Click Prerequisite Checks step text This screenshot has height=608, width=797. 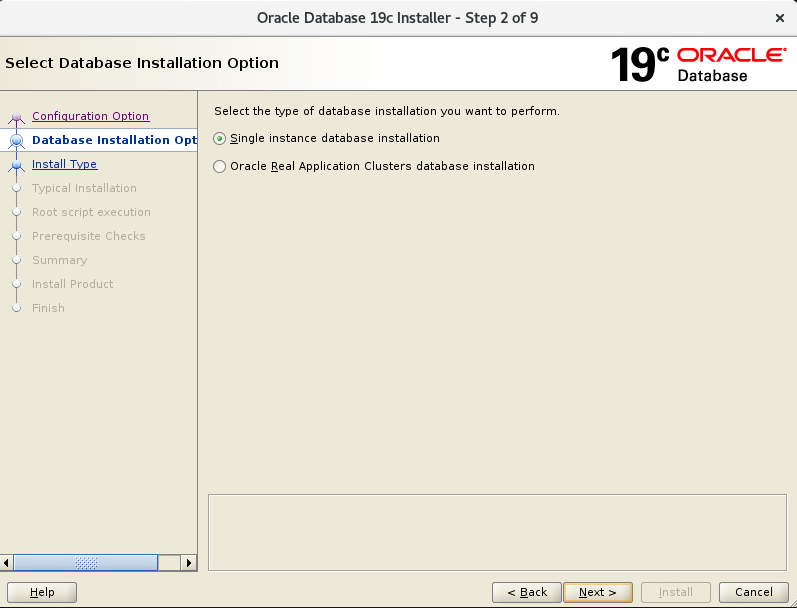pyautogui.click(x=89, y=236)
